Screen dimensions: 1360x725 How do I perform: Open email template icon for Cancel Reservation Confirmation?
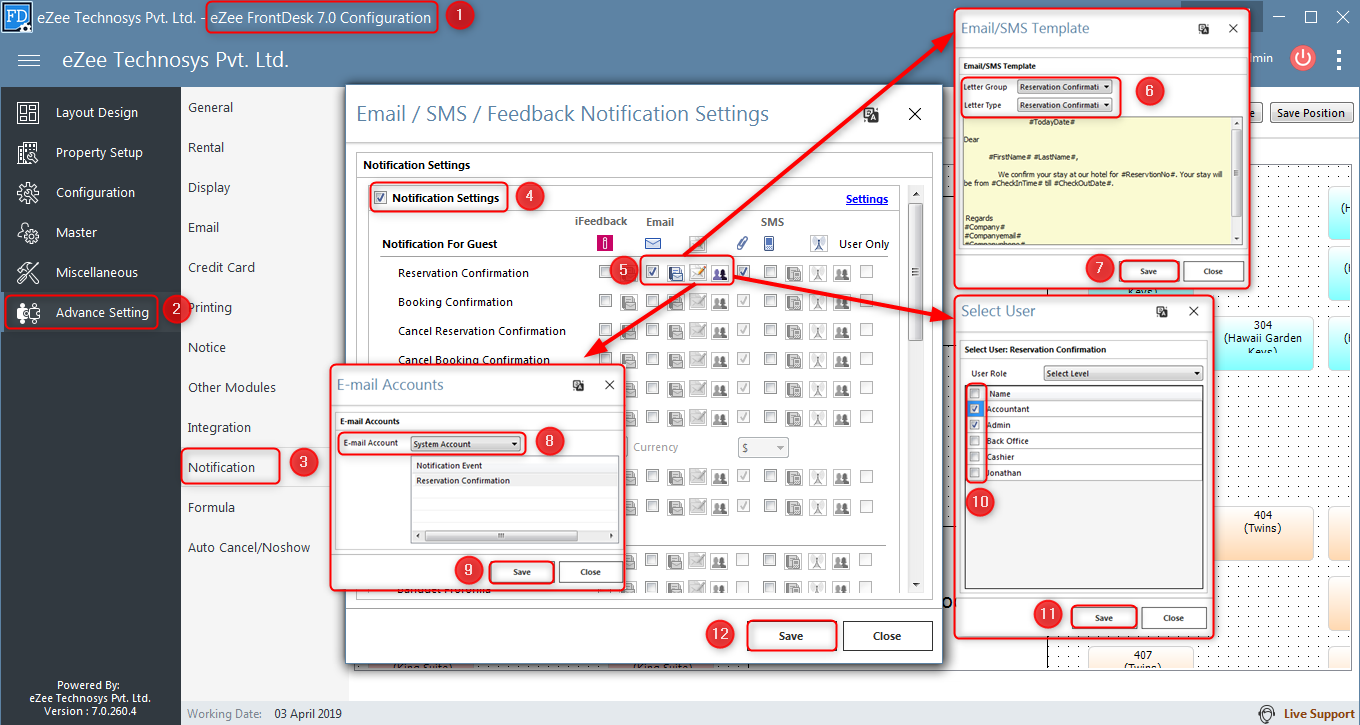pyautogui.click(x=675, y=331)
